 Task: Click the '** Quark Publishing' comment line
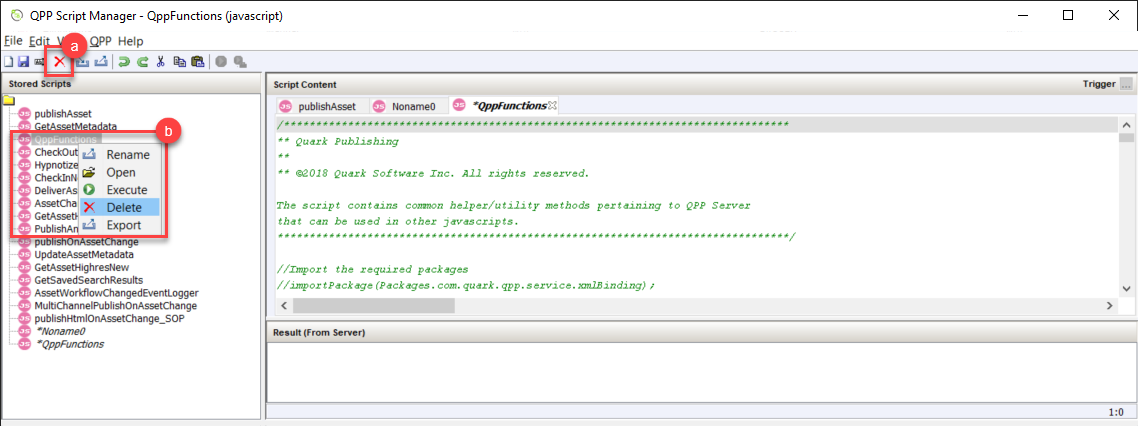[x=338, y=142]
